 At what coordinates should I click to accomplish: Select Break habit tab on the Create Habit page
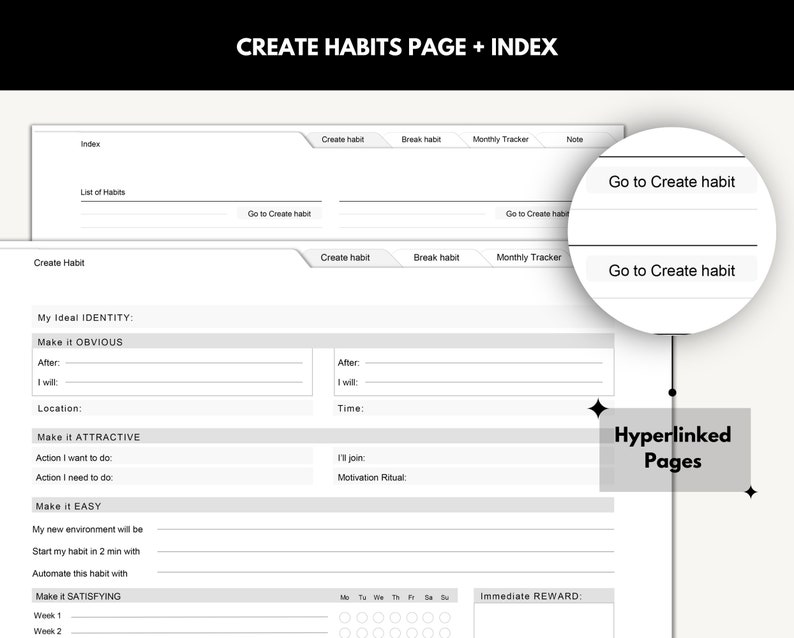point(436,257)
